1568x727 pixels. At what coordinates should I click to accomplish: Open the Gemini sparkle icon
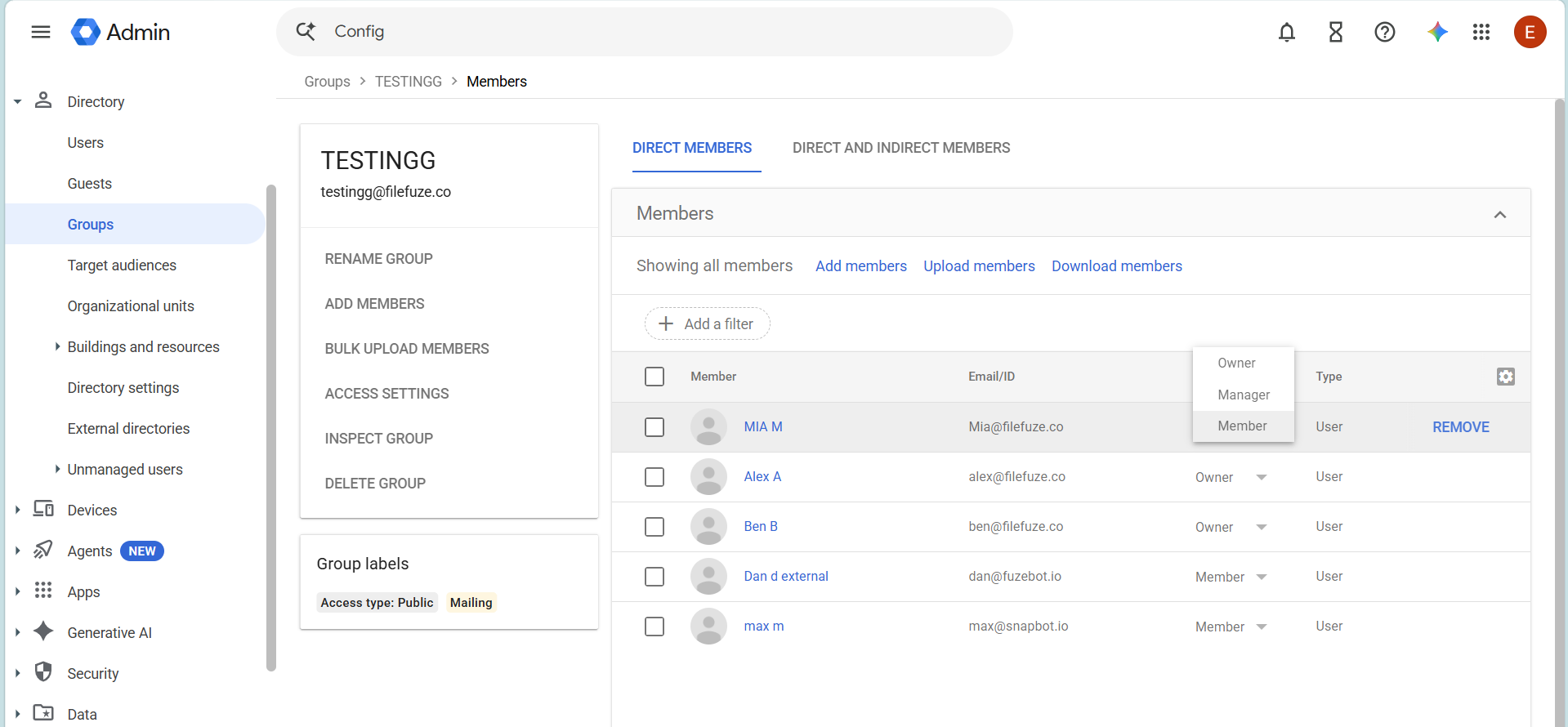click(1437, 32)
